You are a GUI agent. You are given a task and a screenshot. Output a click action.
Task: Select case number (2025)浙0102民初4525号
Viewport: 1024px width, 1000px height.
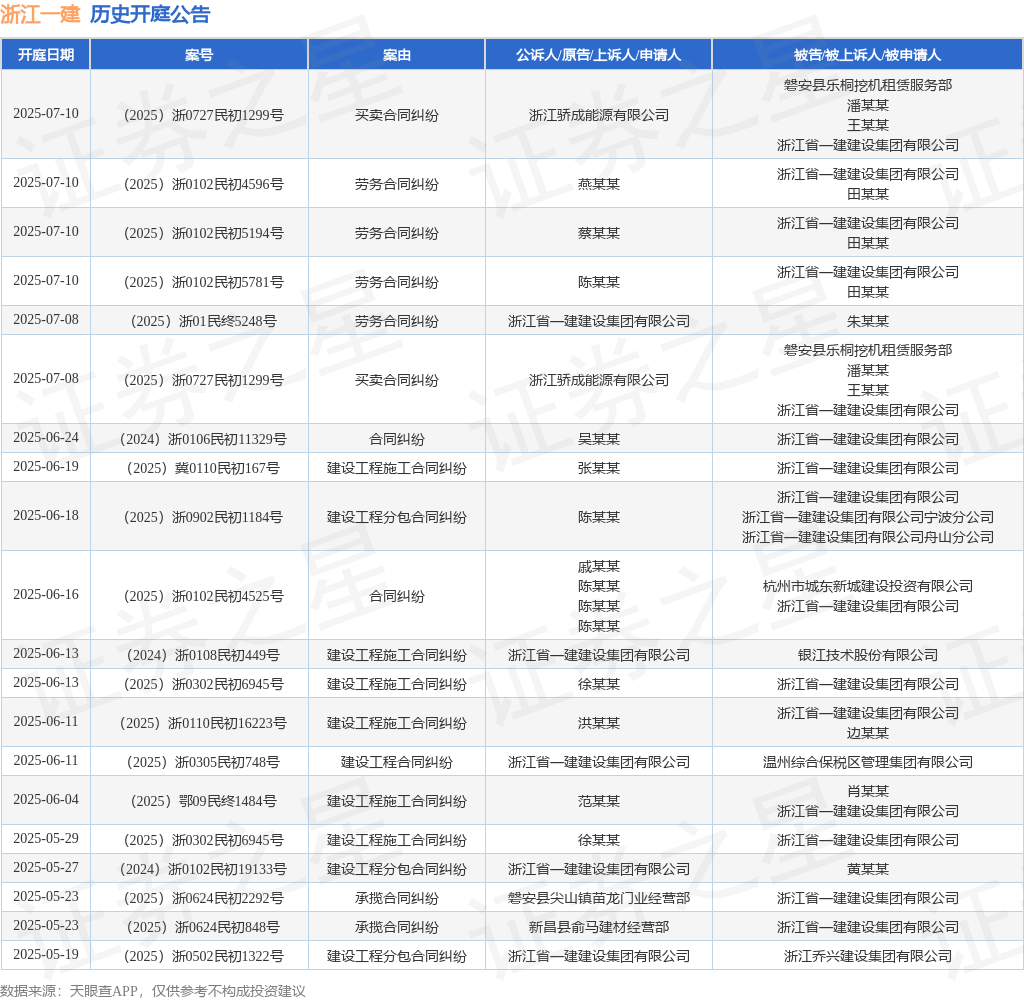tap(204, 596)
